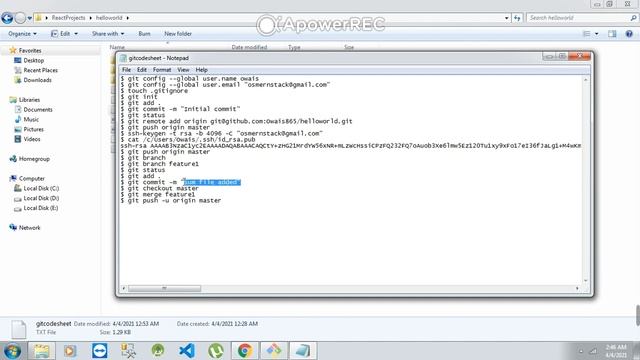Screen dimensions: 640x360
Task: Open the Organize dropdown menu
Action: [x=22, y=33]
